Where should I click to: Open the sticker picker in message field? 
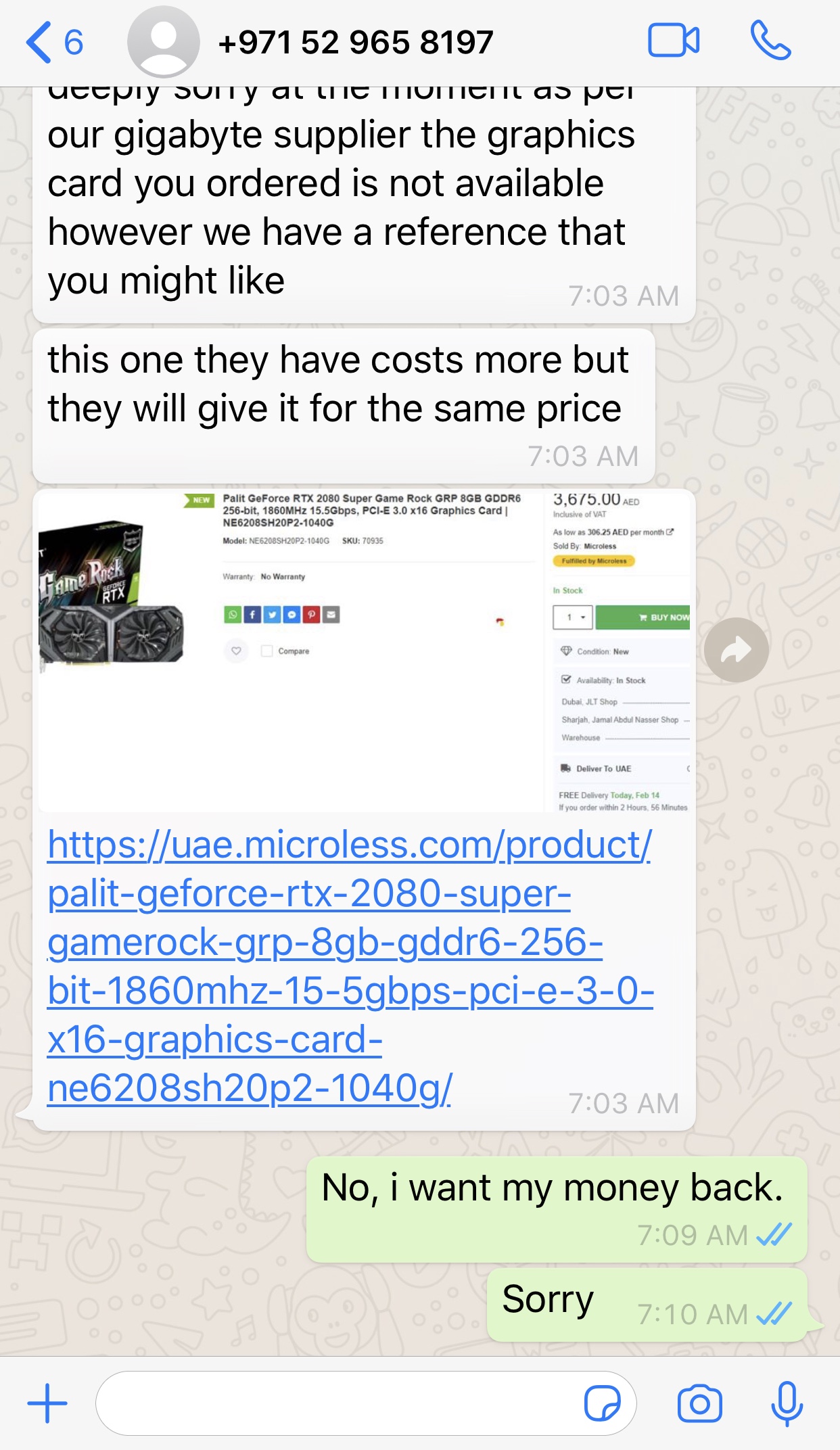pyautogui.click(x=602, y=1403)
